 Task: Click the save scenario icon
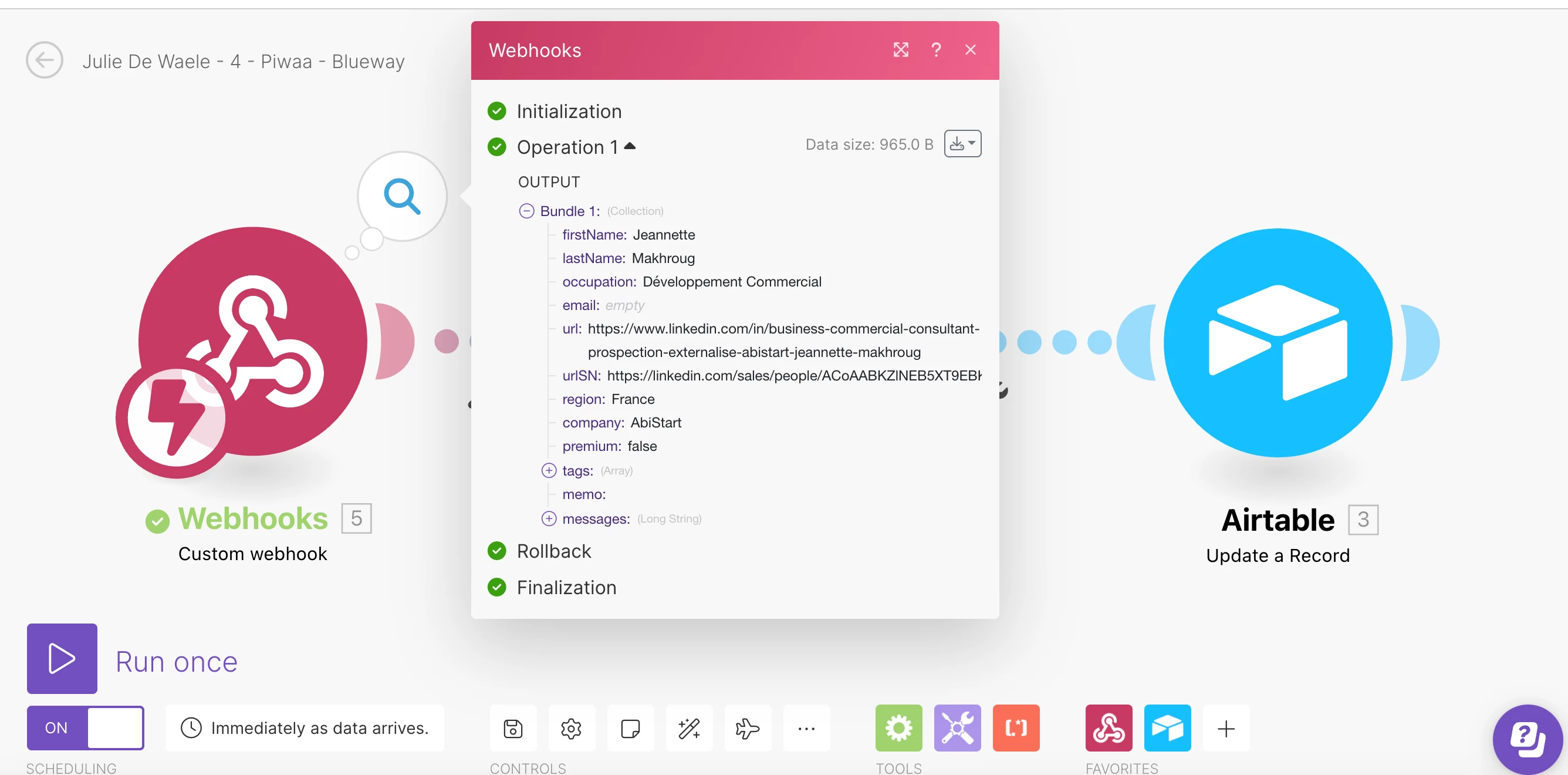tap(512, 728)
